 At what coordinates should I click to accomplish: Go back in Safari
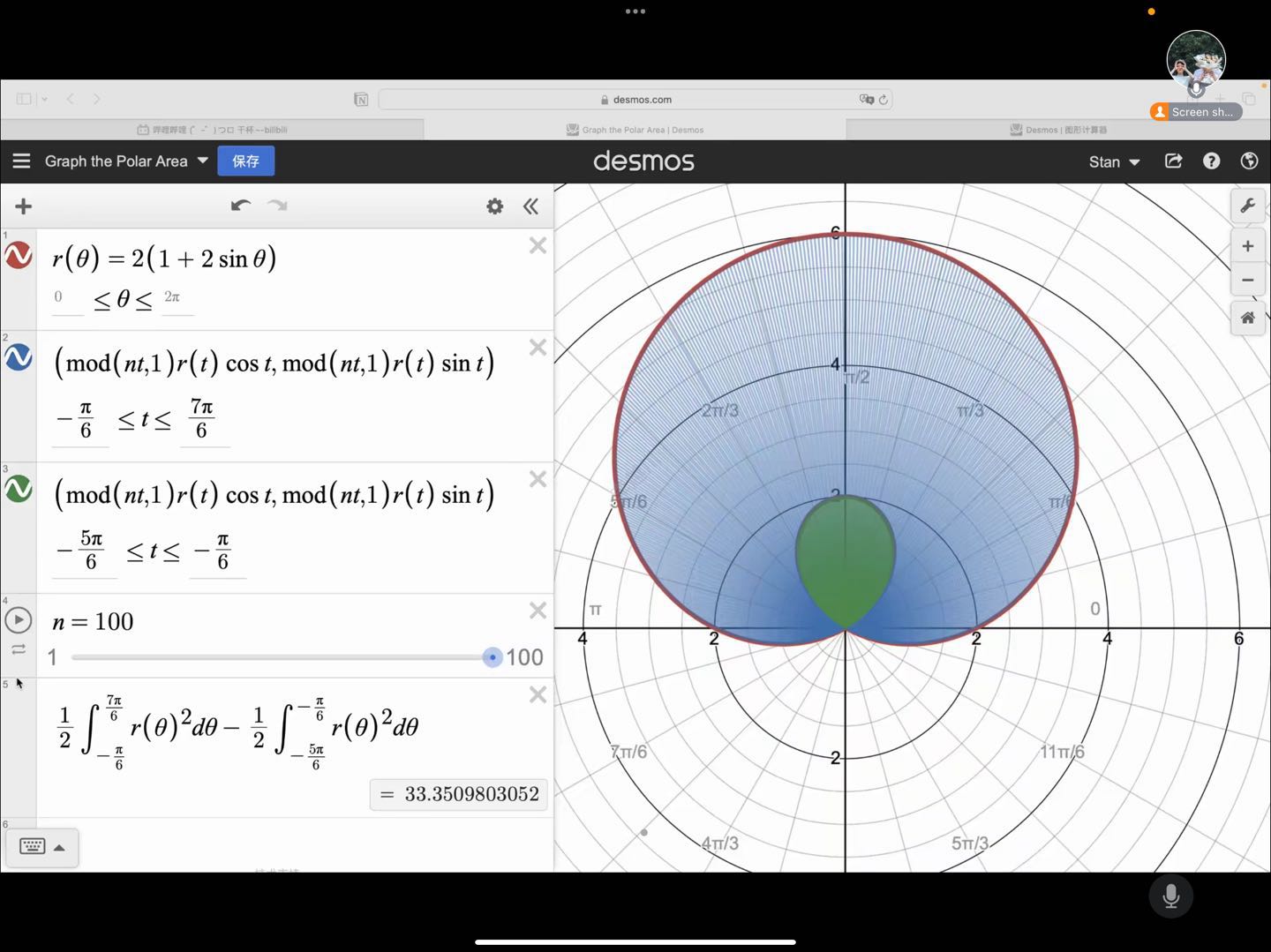tap(71, 99)
